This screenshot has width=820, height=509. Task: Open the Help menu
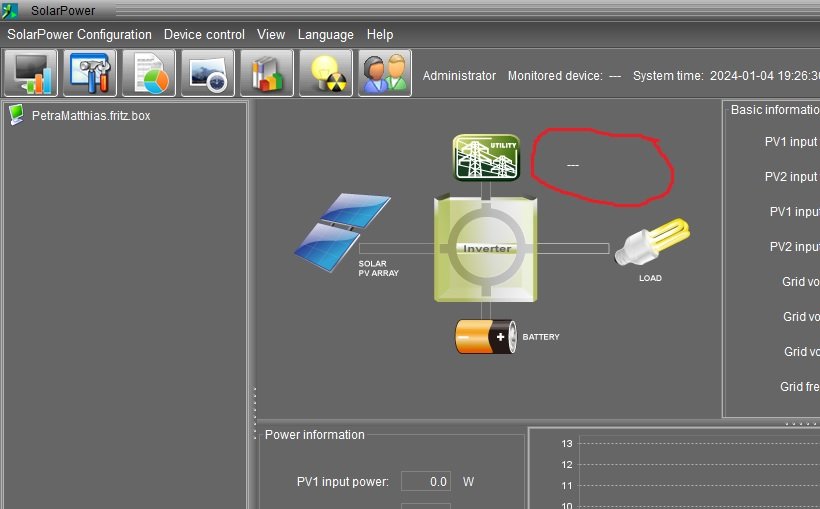[x=380, y=34]
